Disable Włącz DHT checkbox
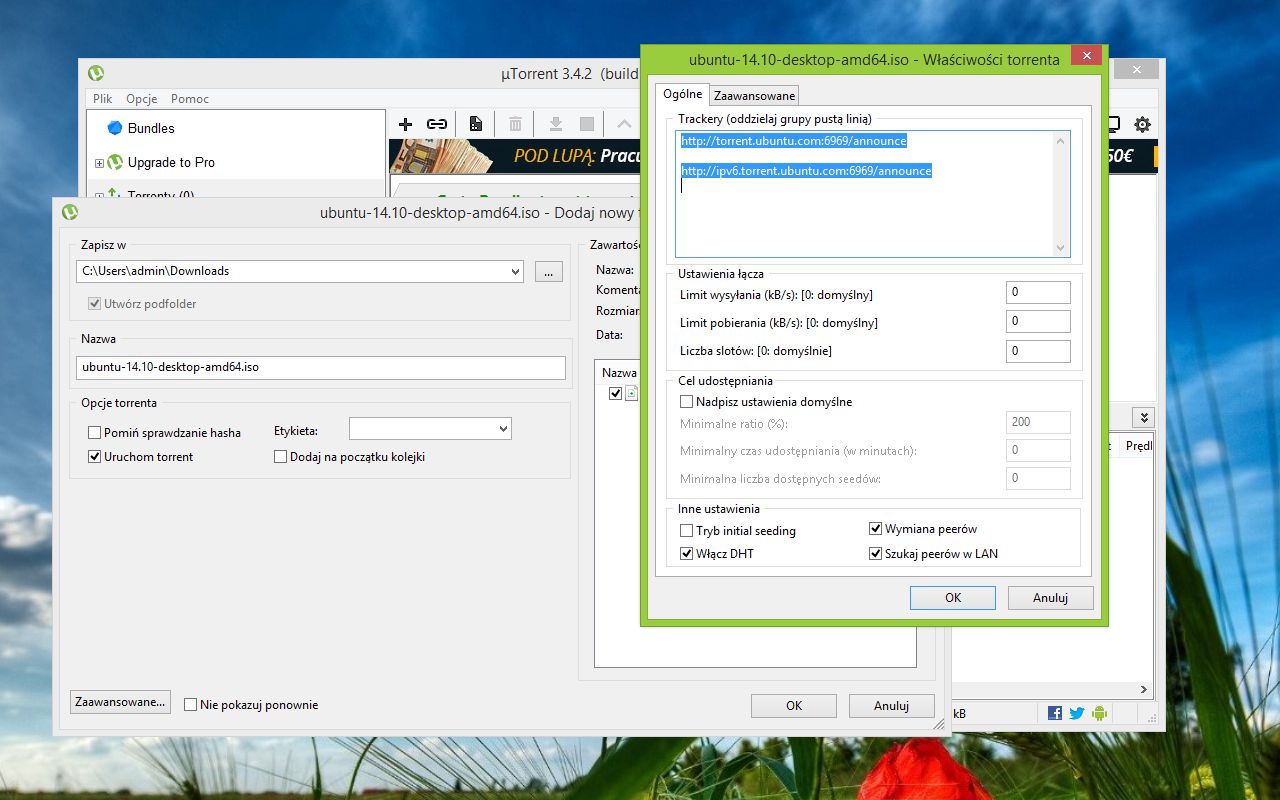This screenshot has height=800, width=1280. [x=687, y=554]
